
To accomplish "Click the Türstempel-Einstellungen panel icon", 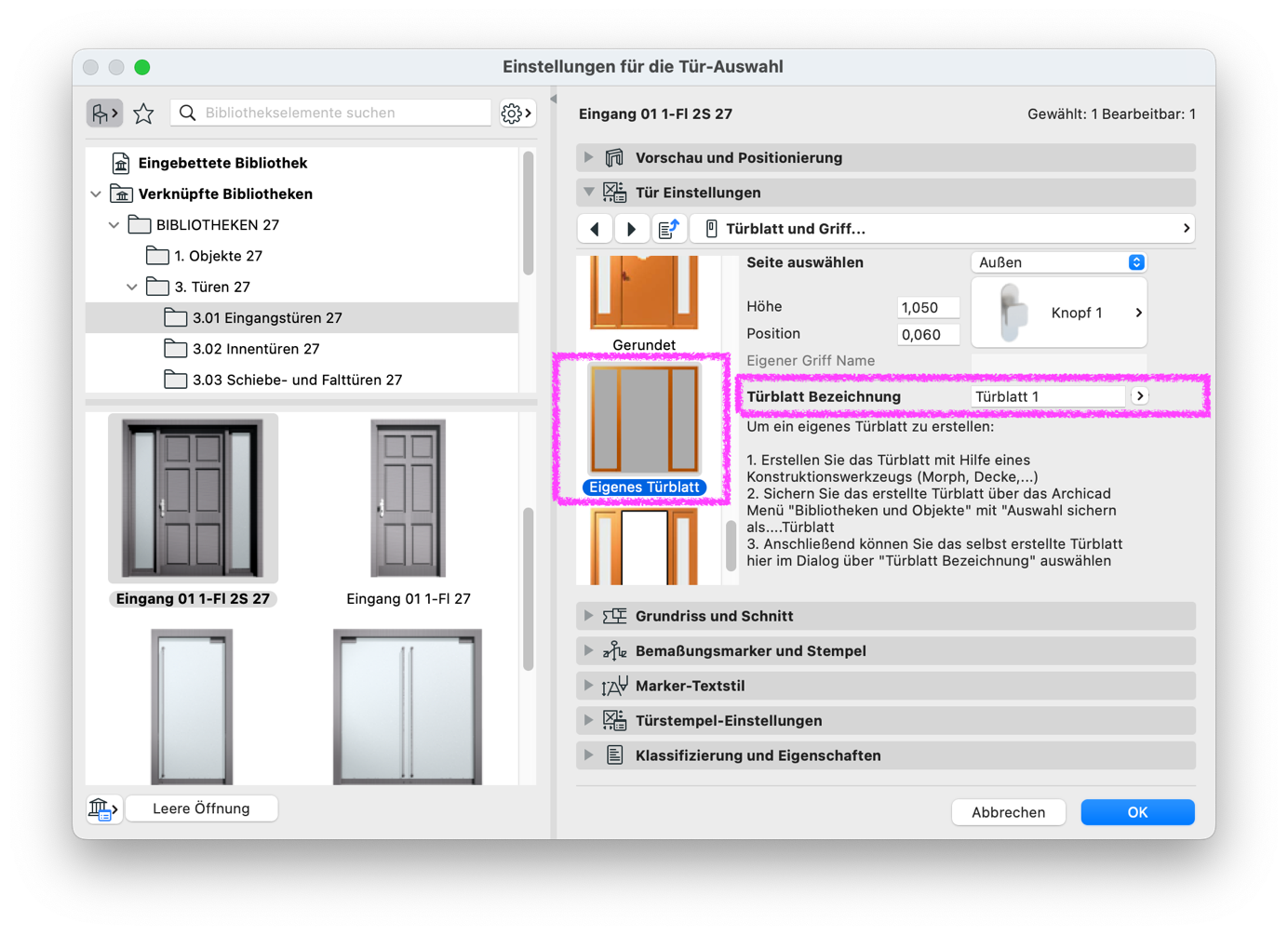I will click(614, 721).
